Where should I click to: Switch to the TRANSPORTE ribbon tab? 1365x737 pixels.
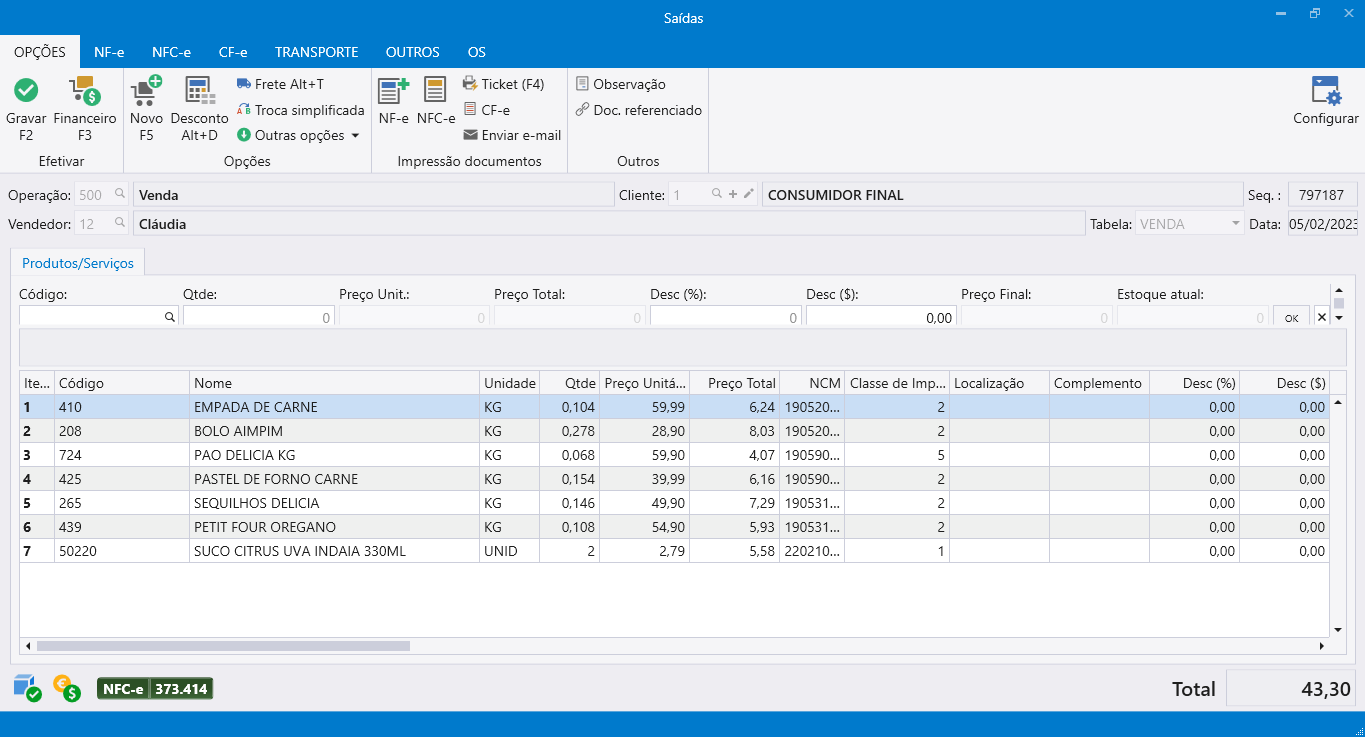[x=316, y=52]
